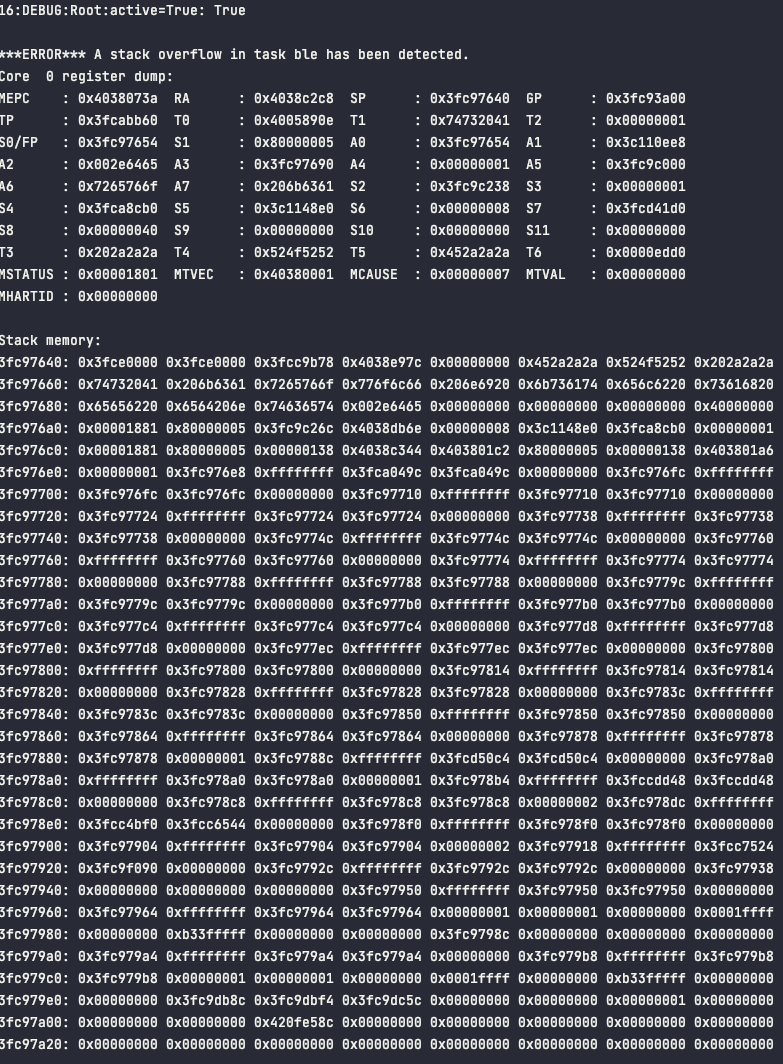Select the stack overflow ERROR message line

click(x=234, y=54)
